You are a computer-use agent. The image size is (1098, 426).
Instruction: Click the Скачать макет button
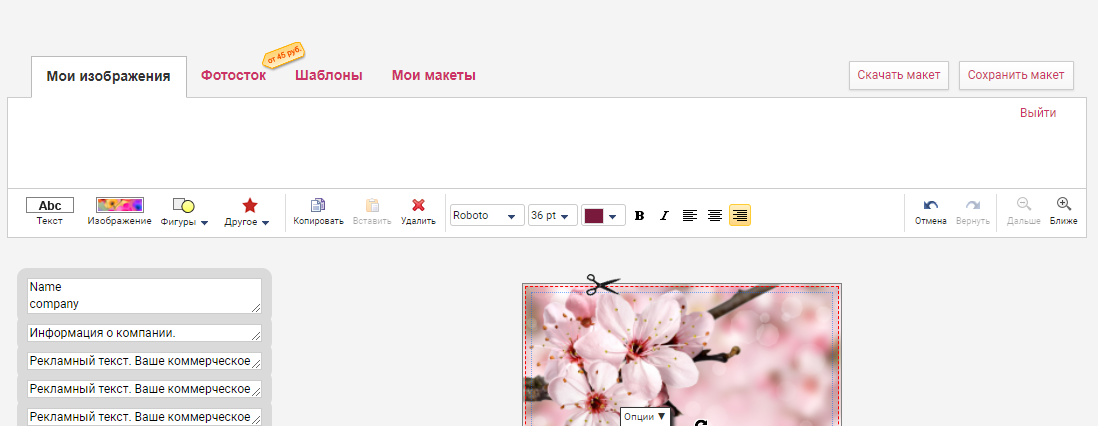pyautogui.click(x=899, y=76)
